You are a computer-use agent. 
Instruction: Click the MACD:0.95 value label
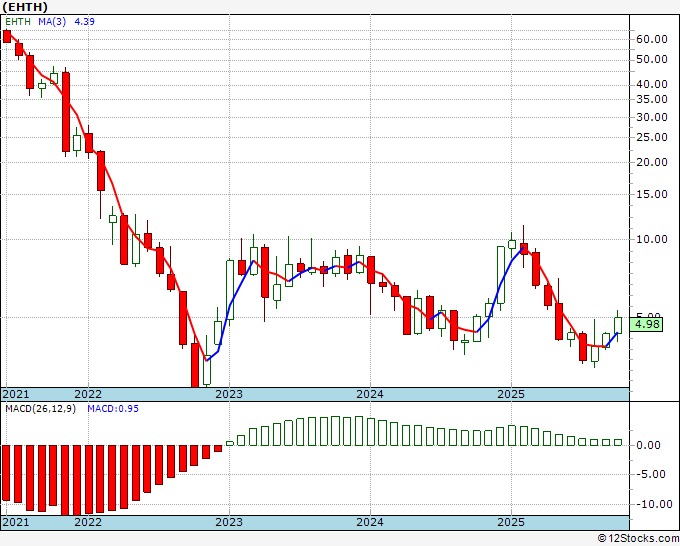(x=113, y=409)
